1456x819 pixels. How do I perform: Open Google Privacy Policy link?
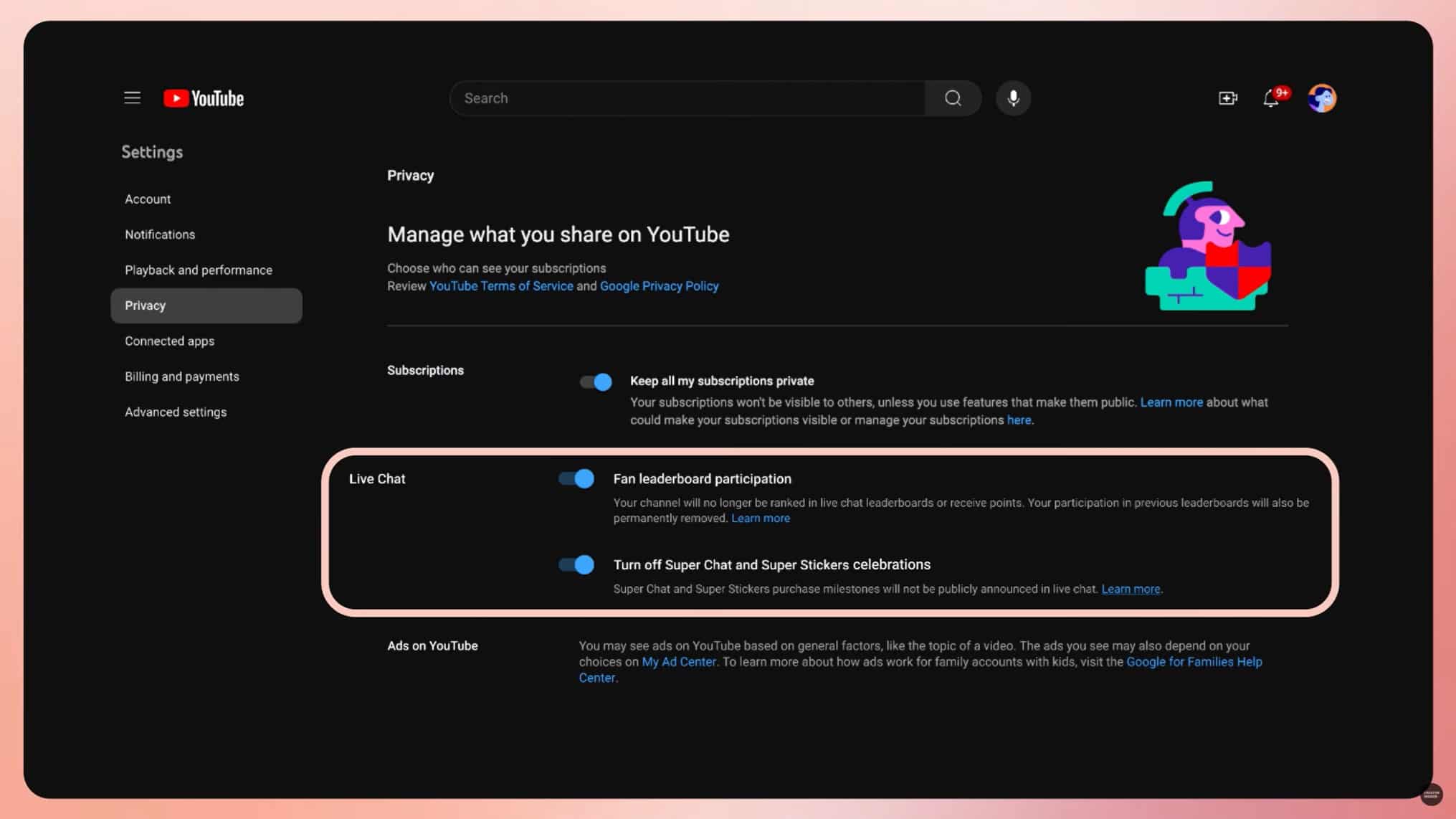coord(659,285)
